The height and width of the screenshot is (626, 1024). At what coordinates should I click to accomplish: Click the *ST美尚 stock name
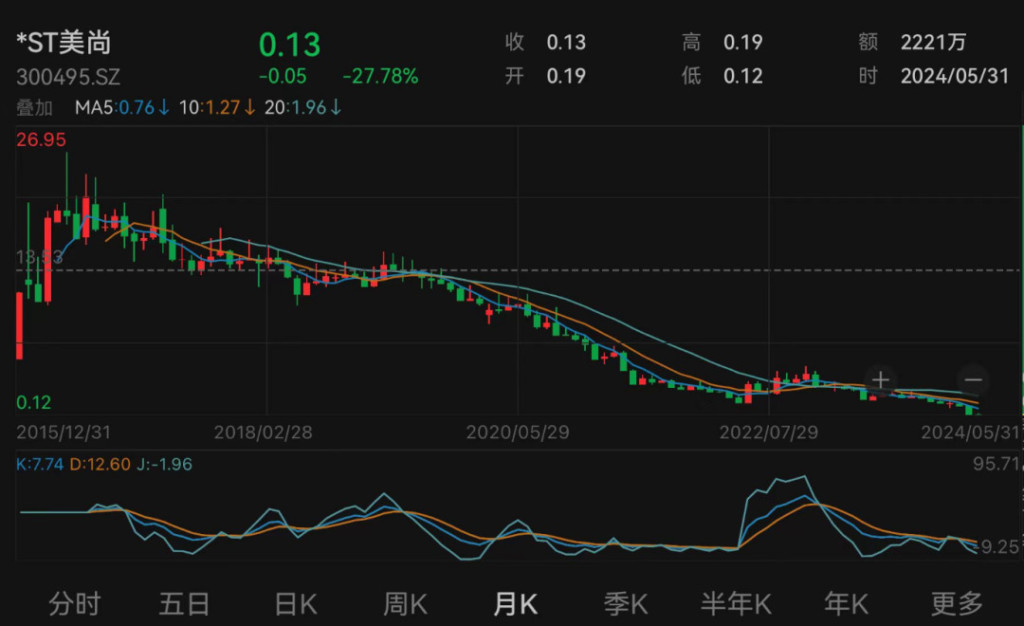point(63,42)
